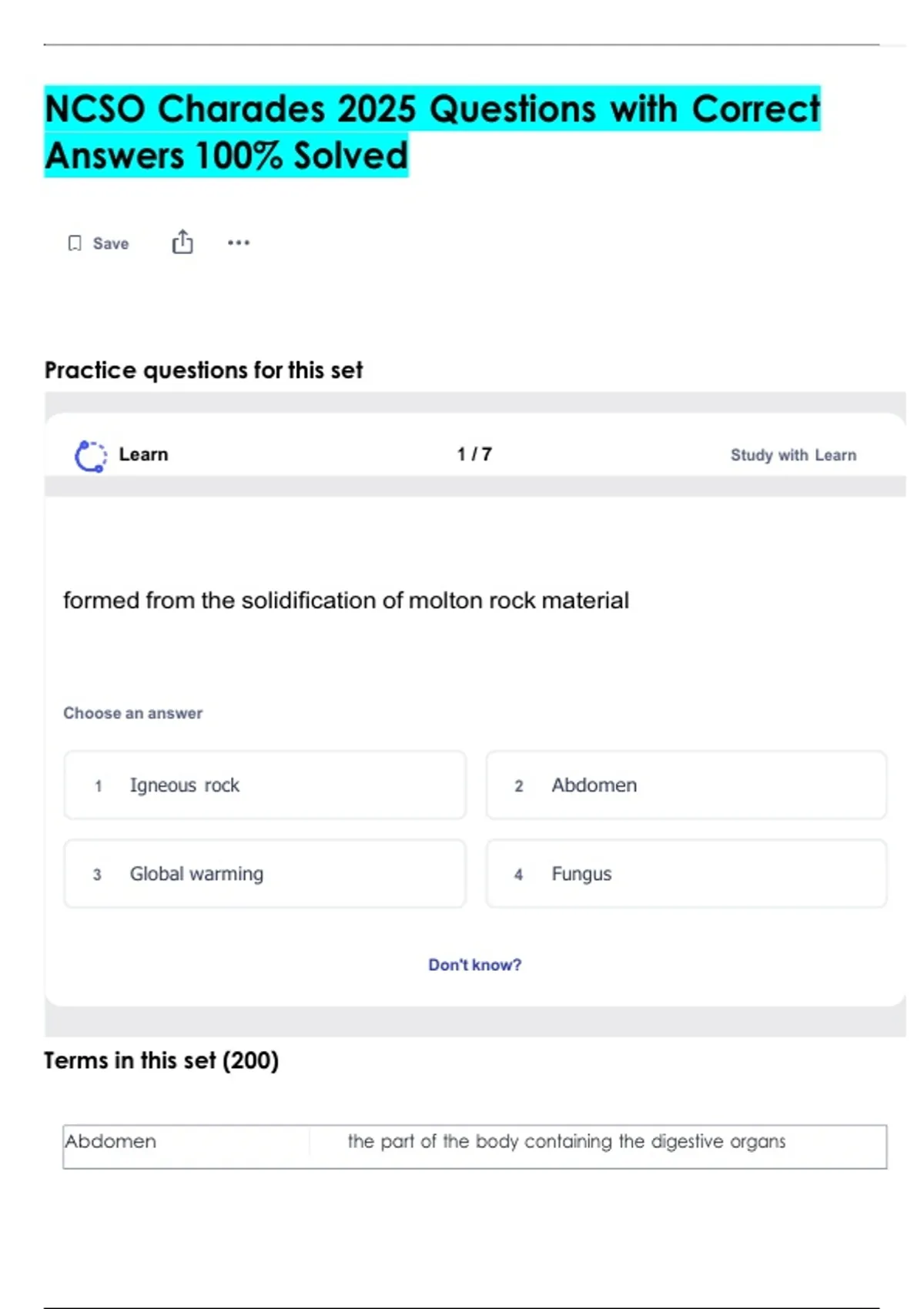Click the "Learn" label beside the icon

(x=143, y=454)
